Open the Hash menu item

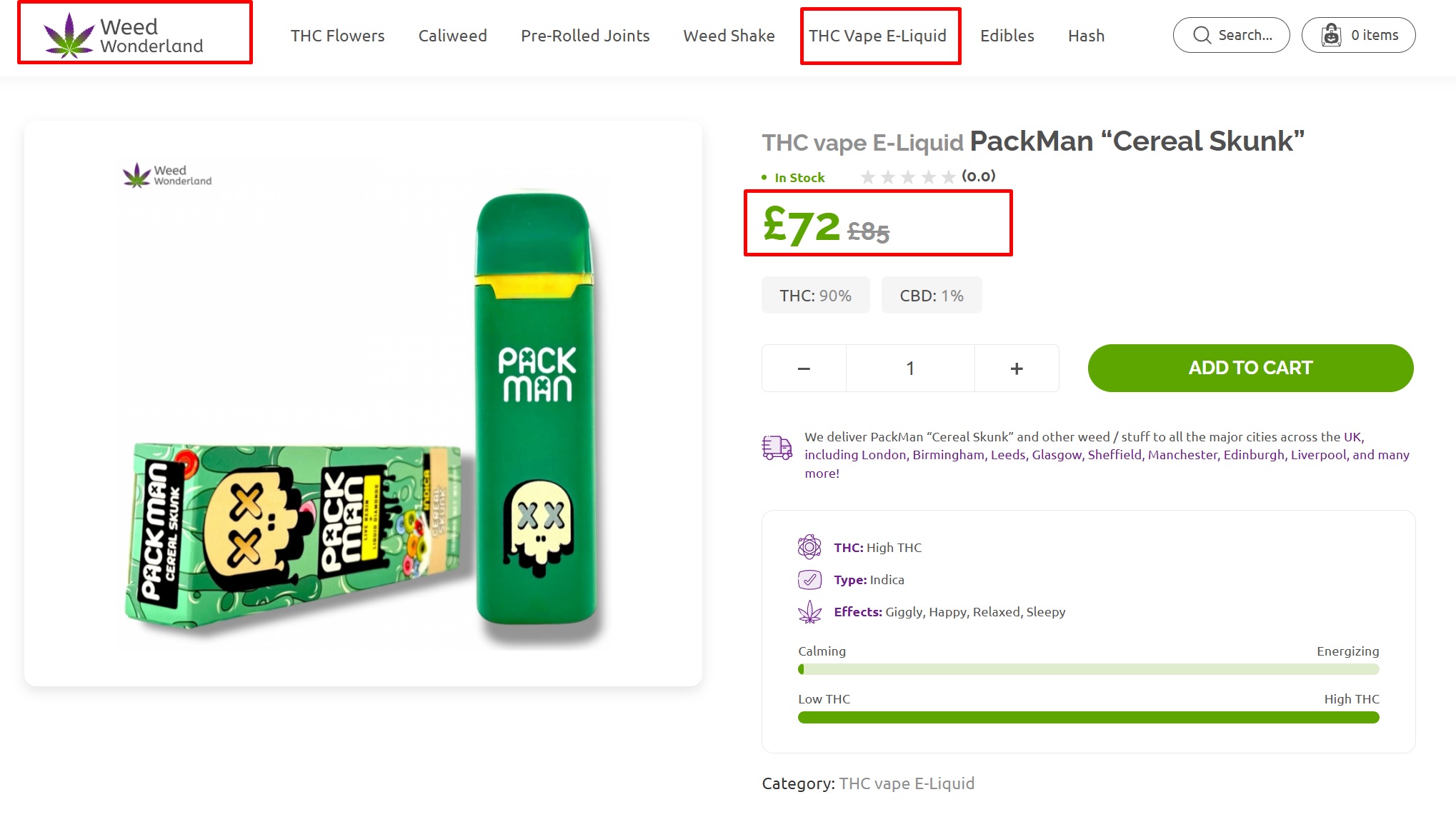(x=1086, y=36)
